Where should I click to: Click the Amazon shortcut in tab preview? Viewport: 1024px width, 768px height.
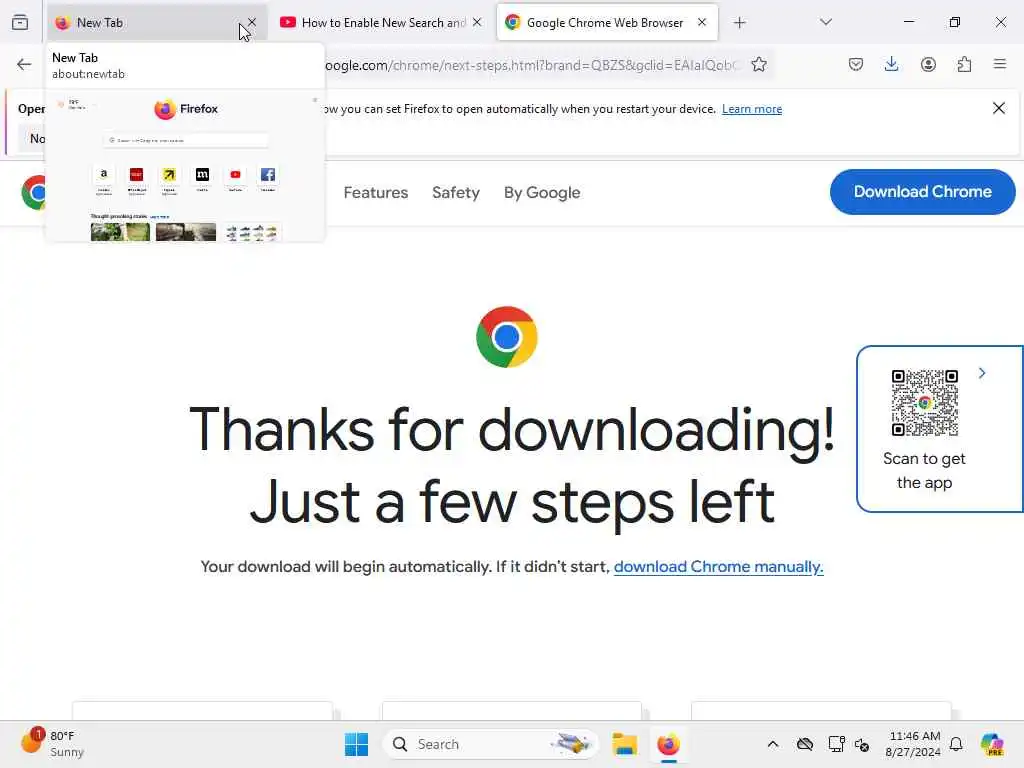click(104, 178)
